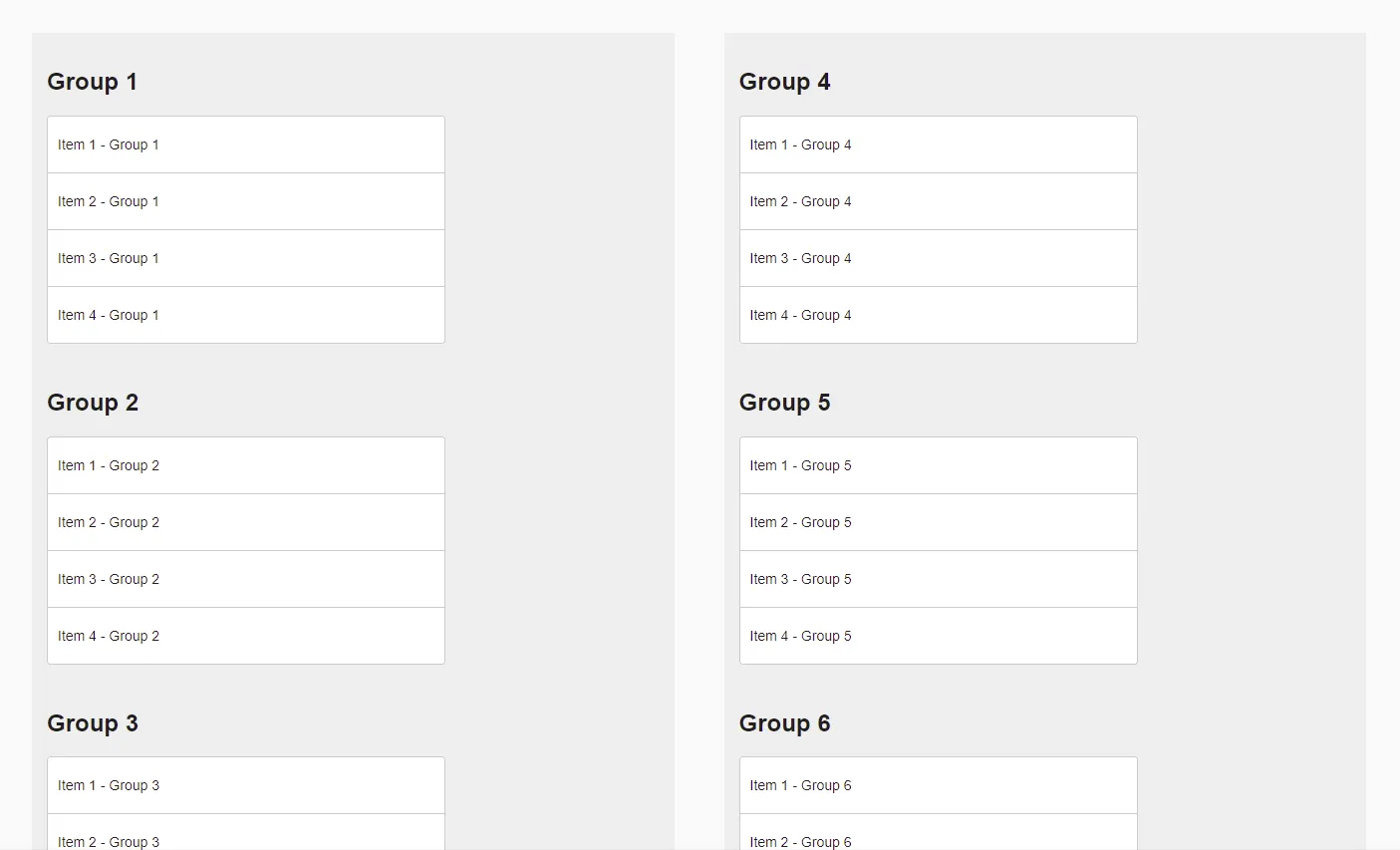Select Item 1 - Group 5

[x=938, y=465]
